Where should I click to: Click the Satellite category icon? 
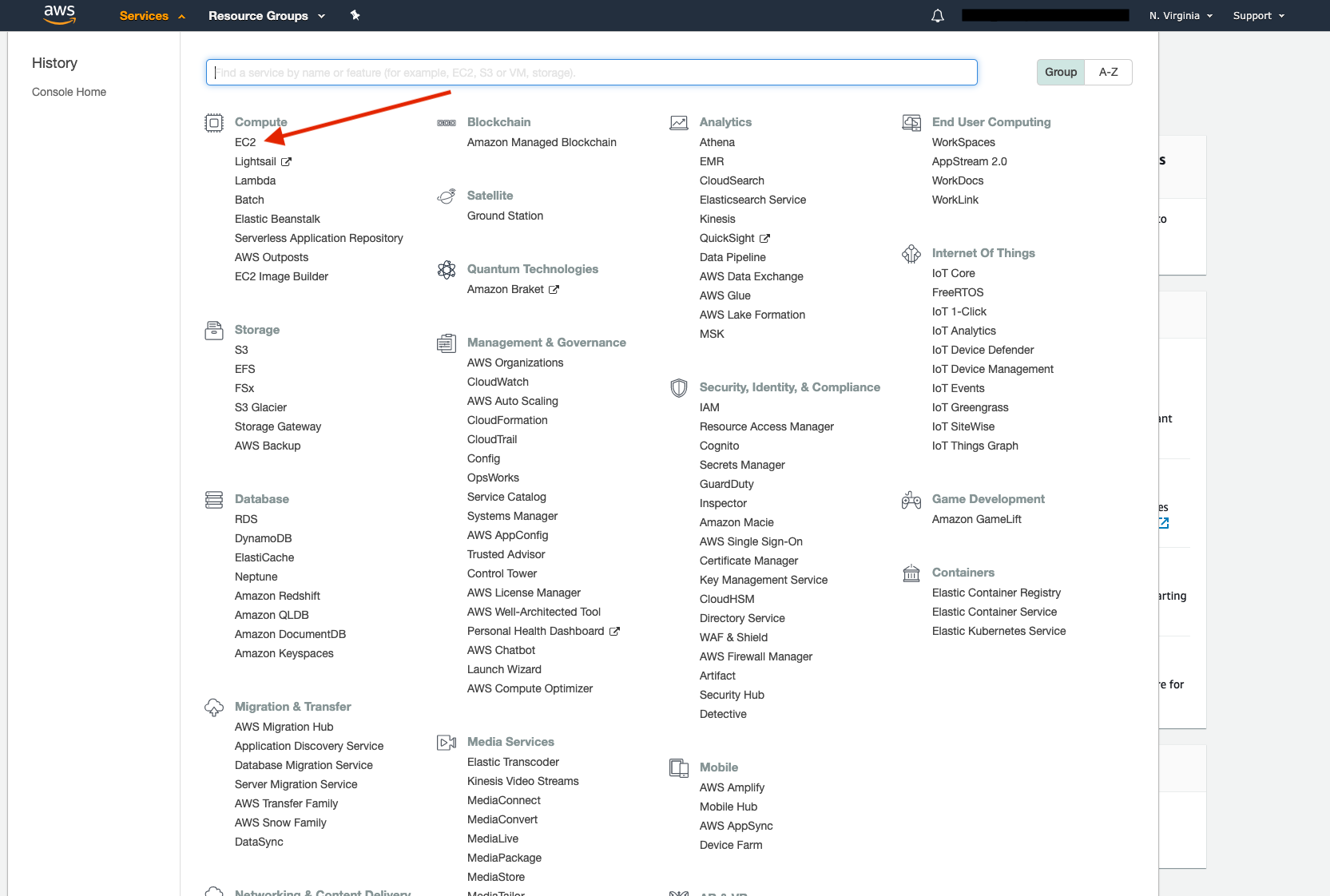tap(447, 196)
